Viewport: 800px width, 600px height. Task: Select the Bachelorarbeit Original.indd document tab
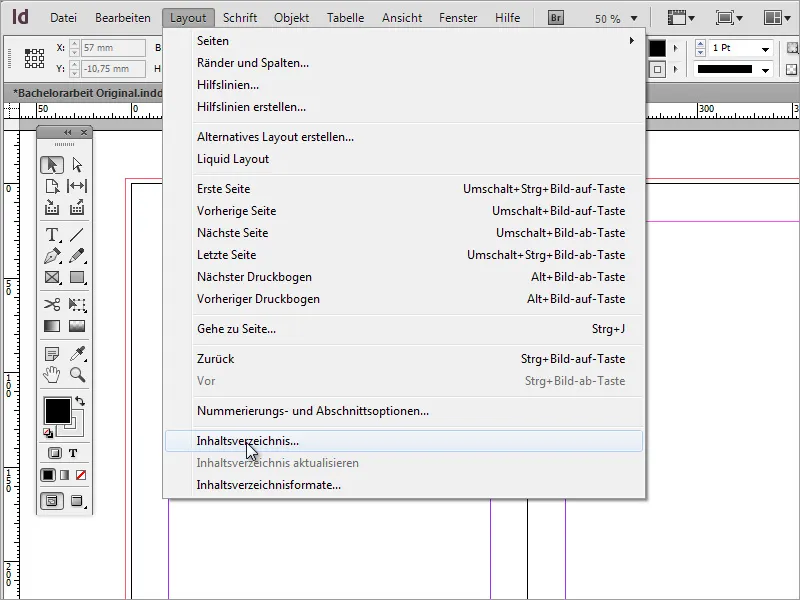pos(87,93)
